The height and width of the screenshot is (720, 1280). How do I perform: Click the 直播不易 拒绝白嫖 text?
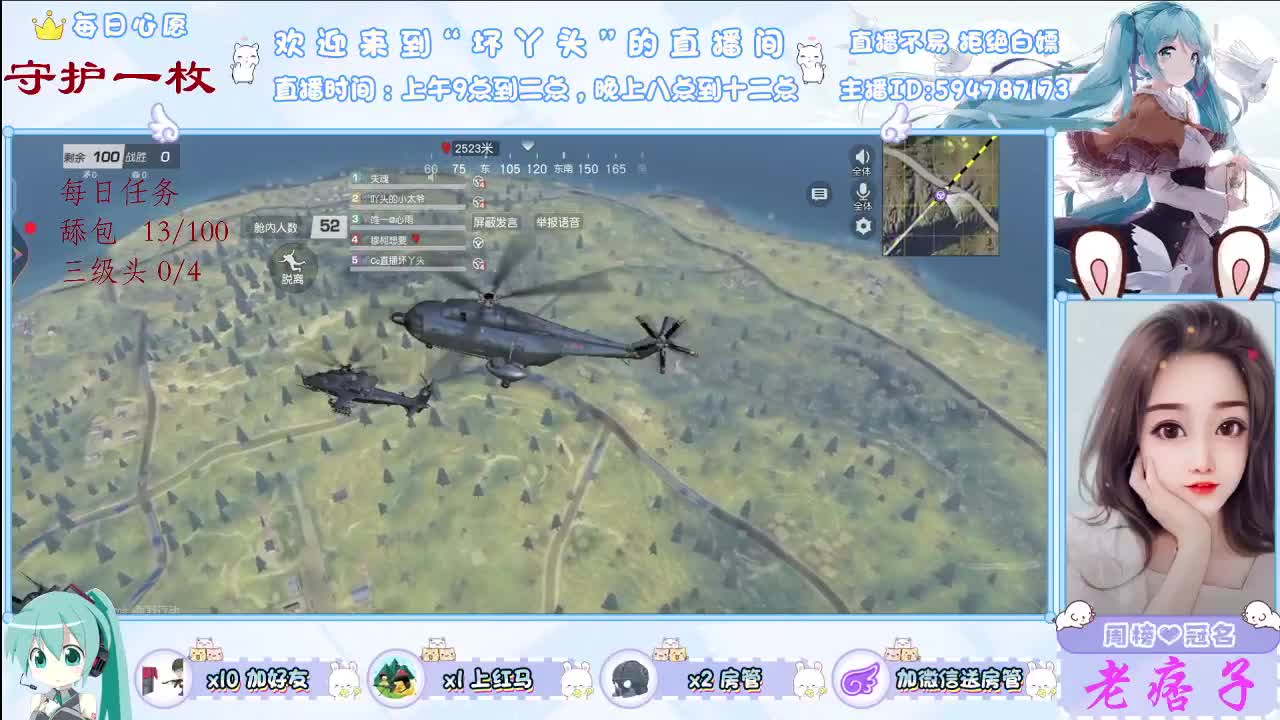click(954, 42)
